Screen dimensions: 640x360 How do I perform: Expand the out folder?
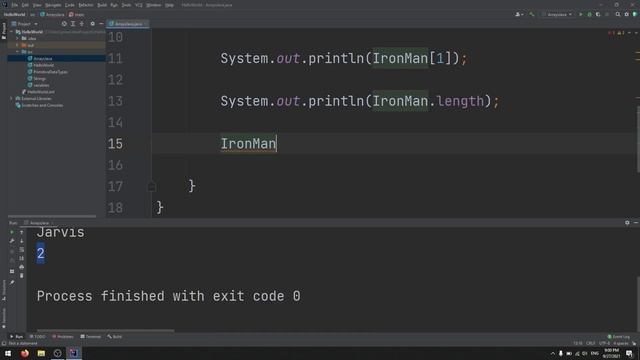pos(18,45)
